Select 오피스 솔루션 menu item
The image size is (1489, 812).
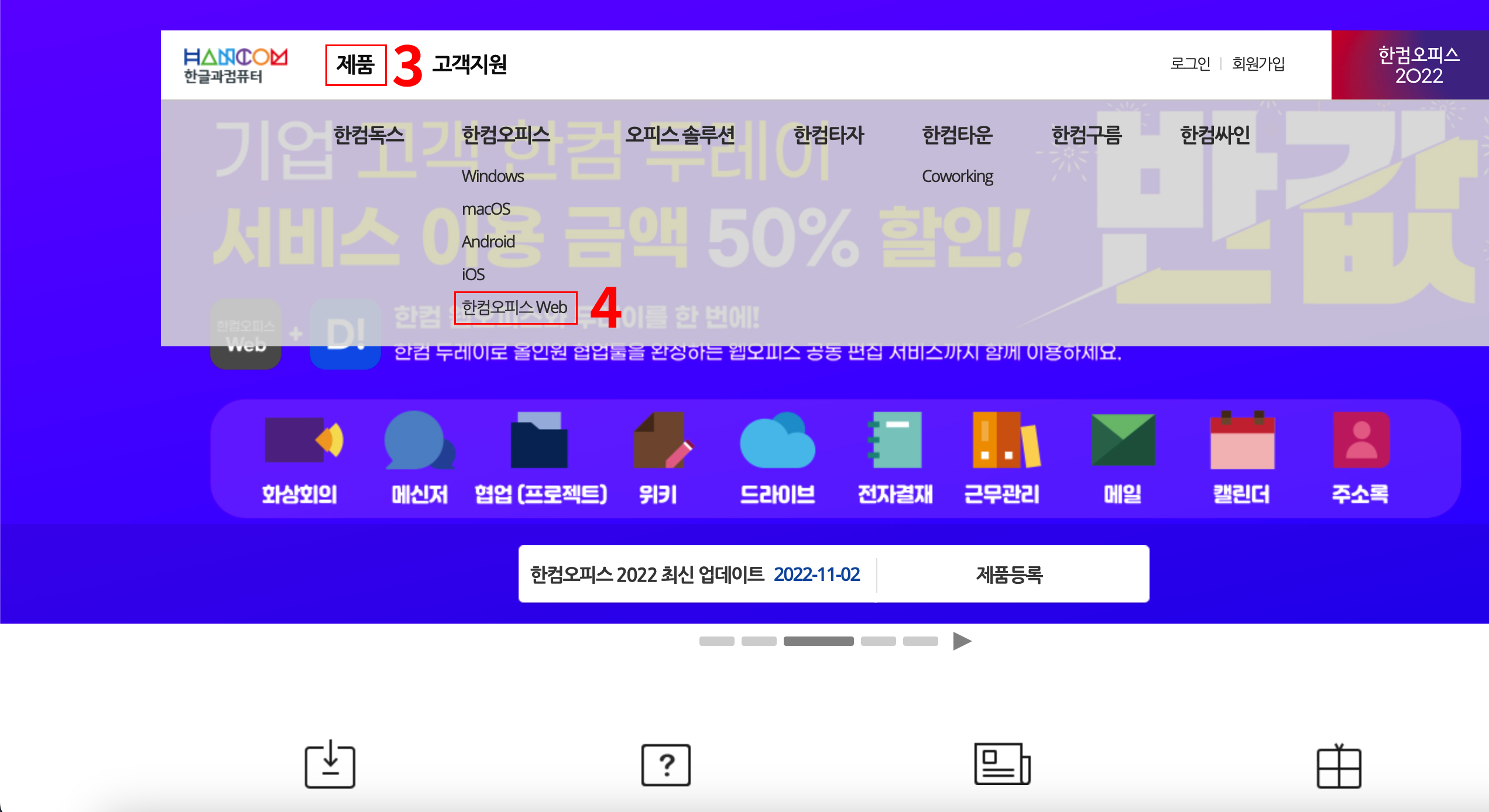pos(680,135)
